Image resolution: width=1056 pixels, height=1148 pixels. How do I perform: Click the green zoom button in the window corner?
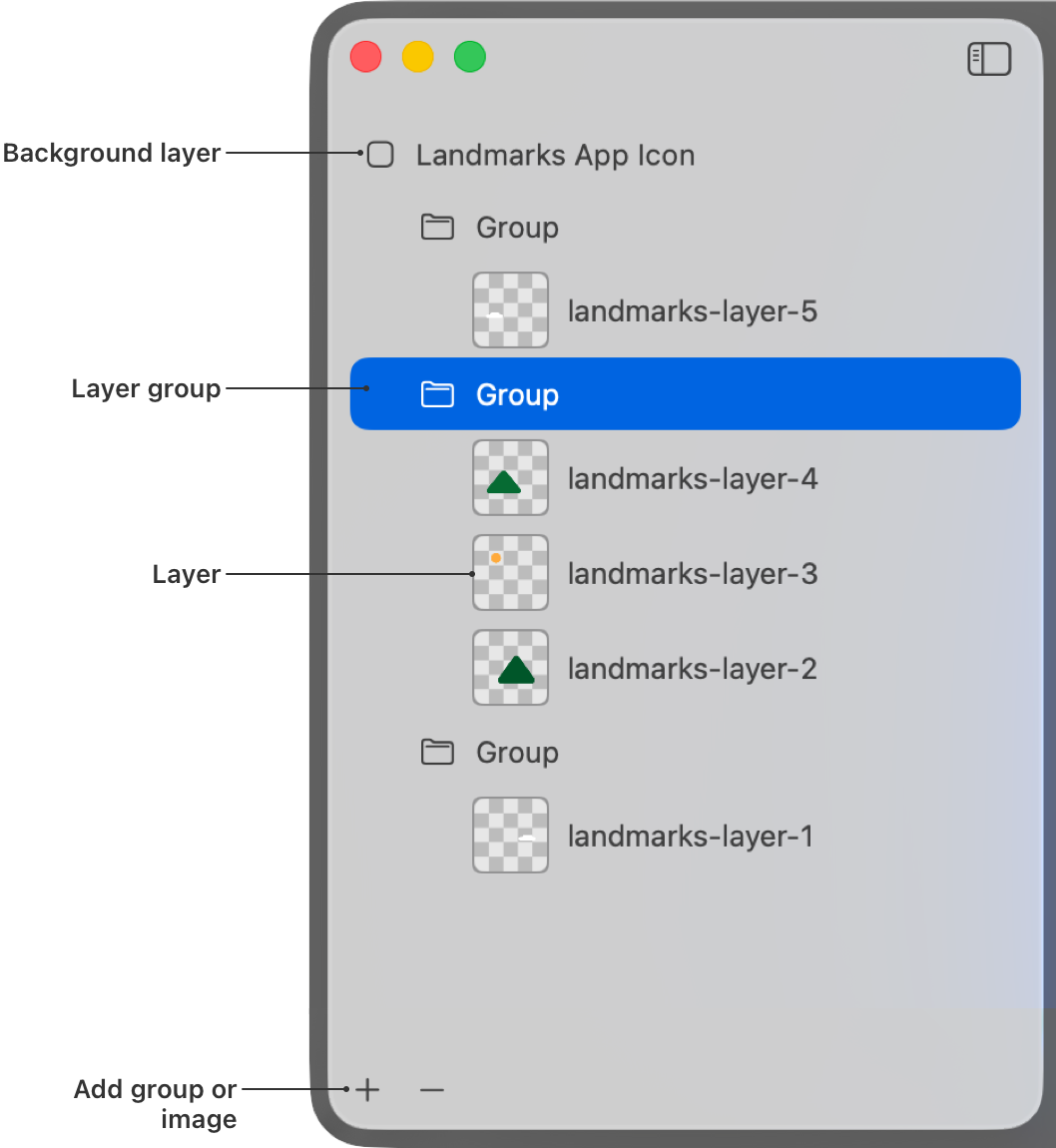tap(468, 57)
